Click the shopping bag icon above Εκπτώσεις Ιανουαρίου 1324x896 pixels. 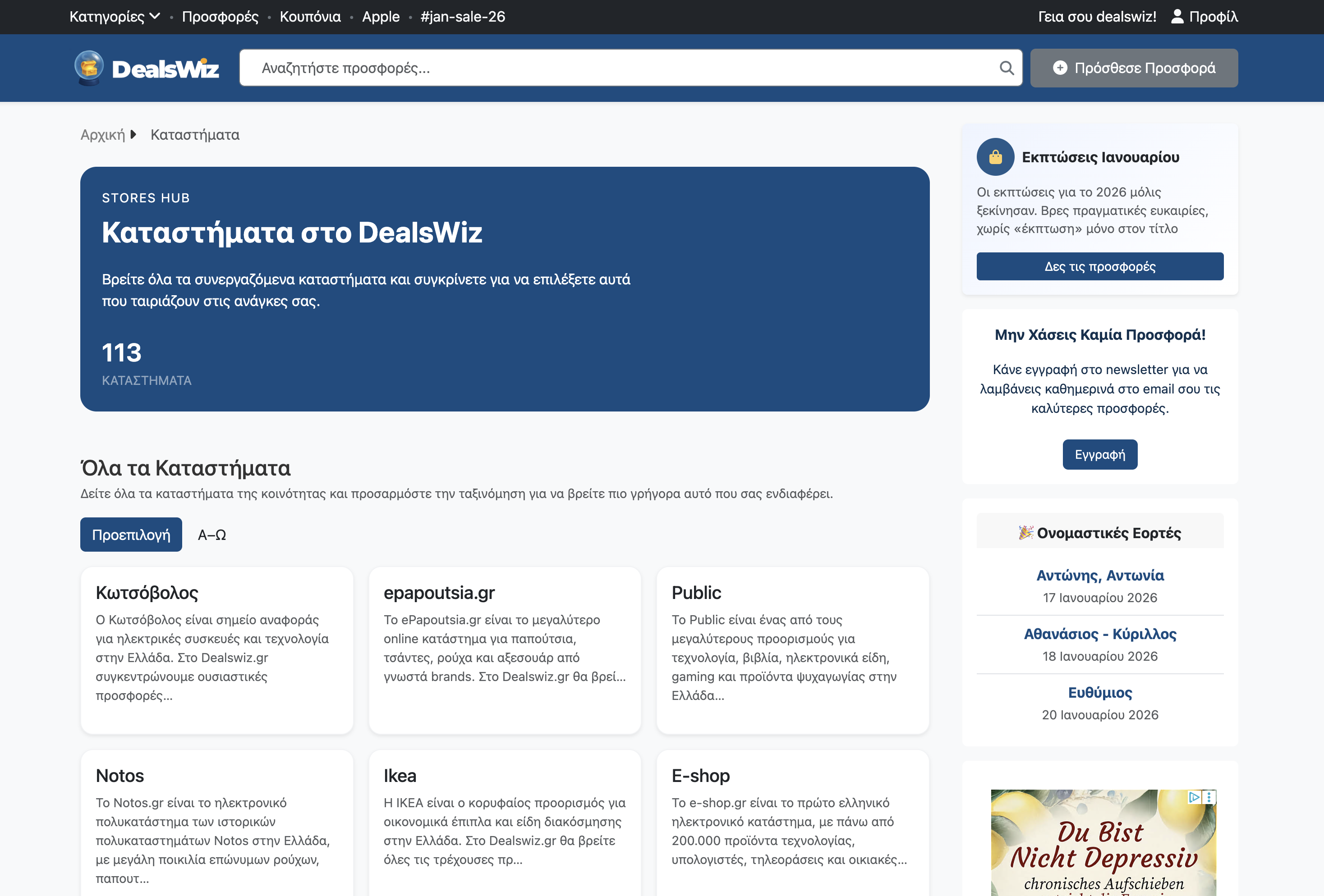point(995,157)
